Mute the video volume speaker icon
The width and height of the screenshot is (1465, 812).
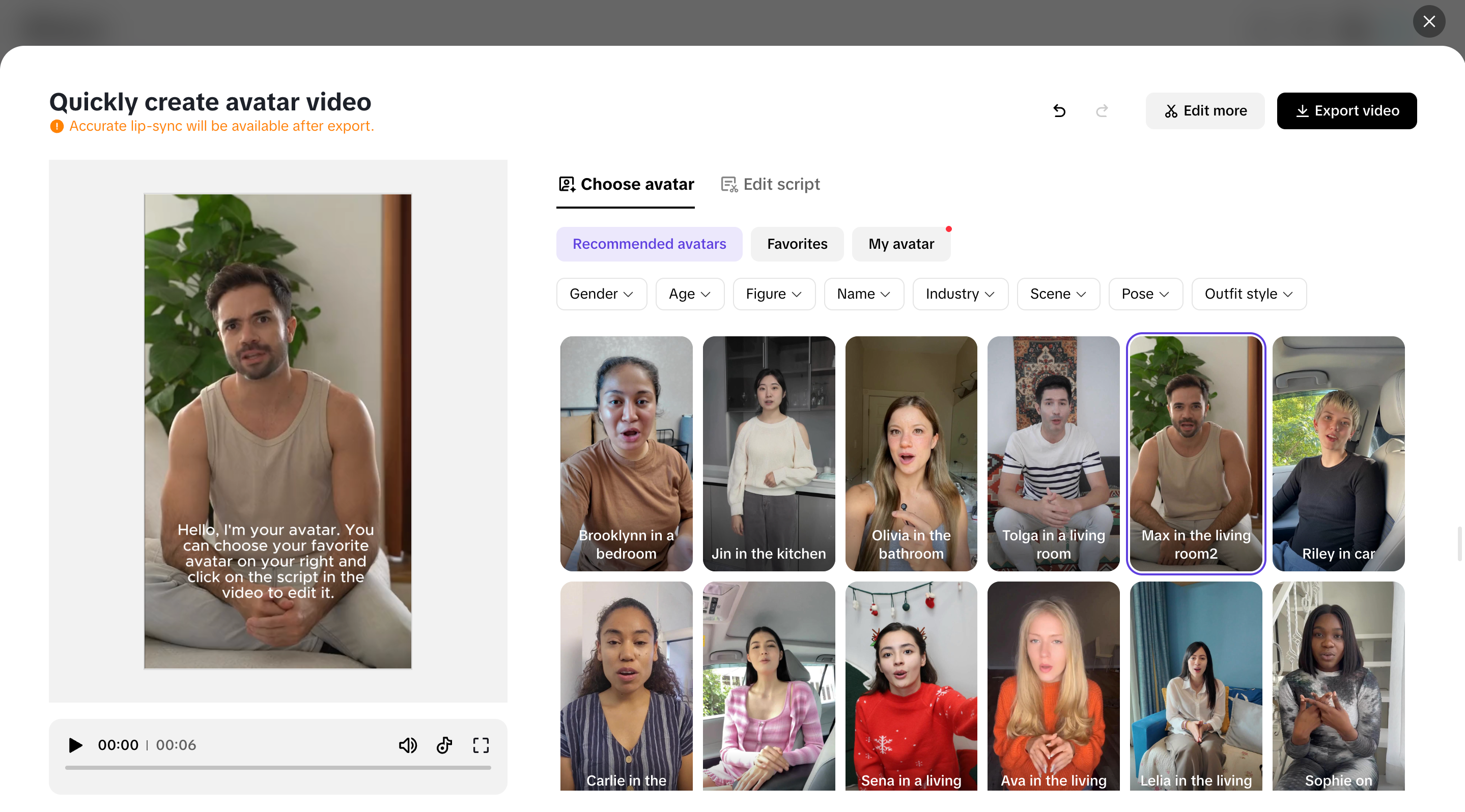pyautogui.click(x=407, y=745)
